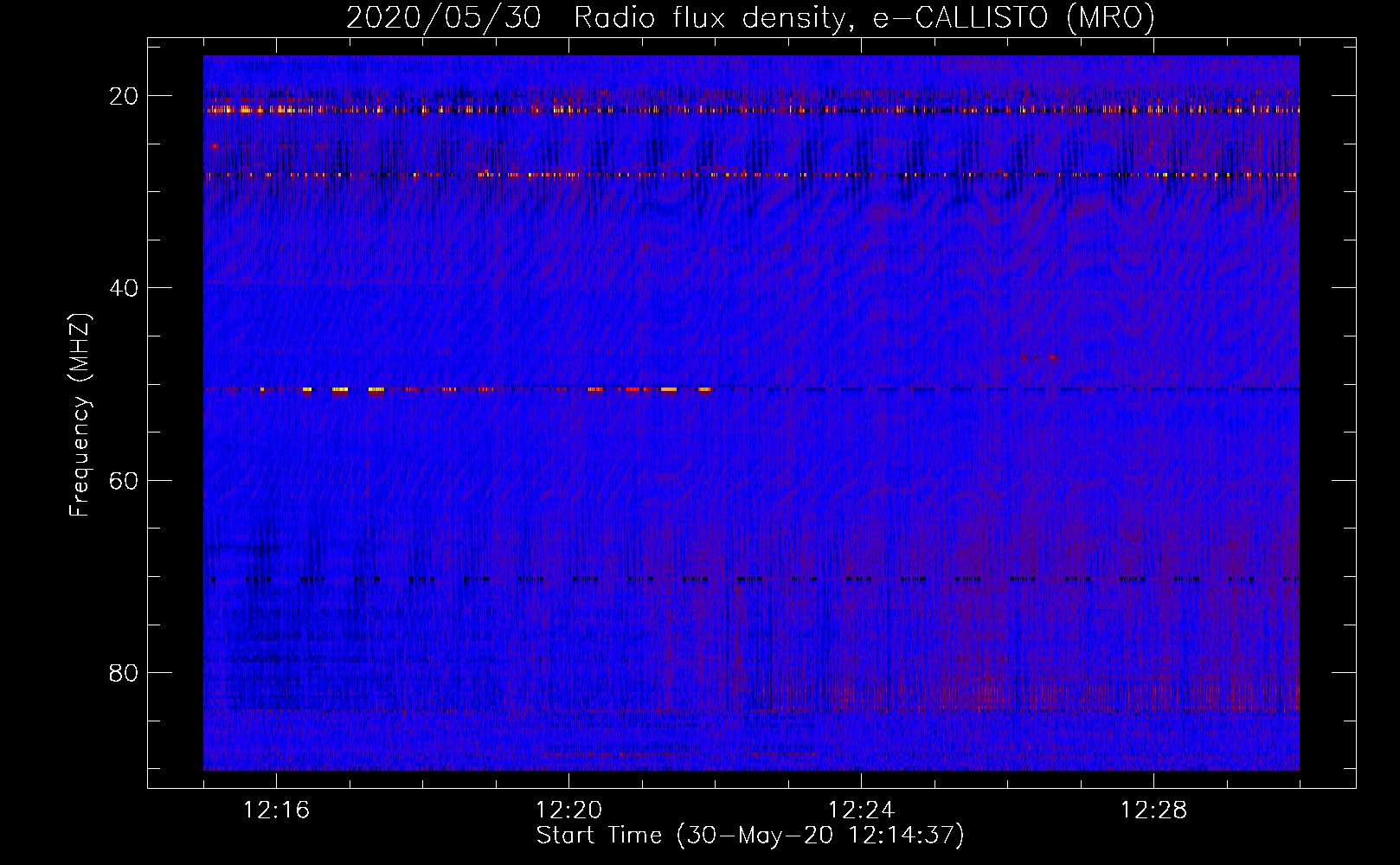Click the '20' frequency tick label
The width and height of the screenshot is (1400, 865).
(x=124, y=96)
